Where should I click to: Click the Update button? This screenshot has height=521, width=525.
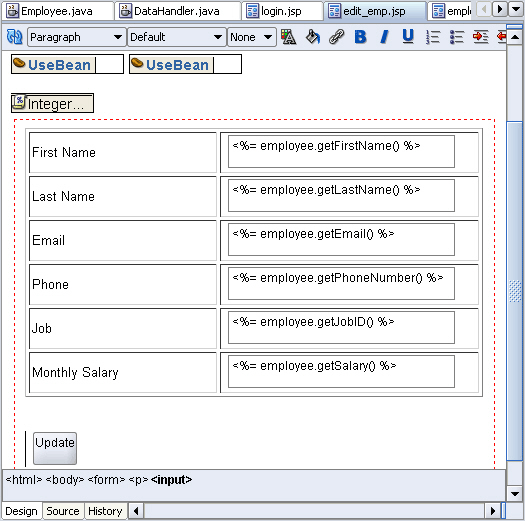55,448
